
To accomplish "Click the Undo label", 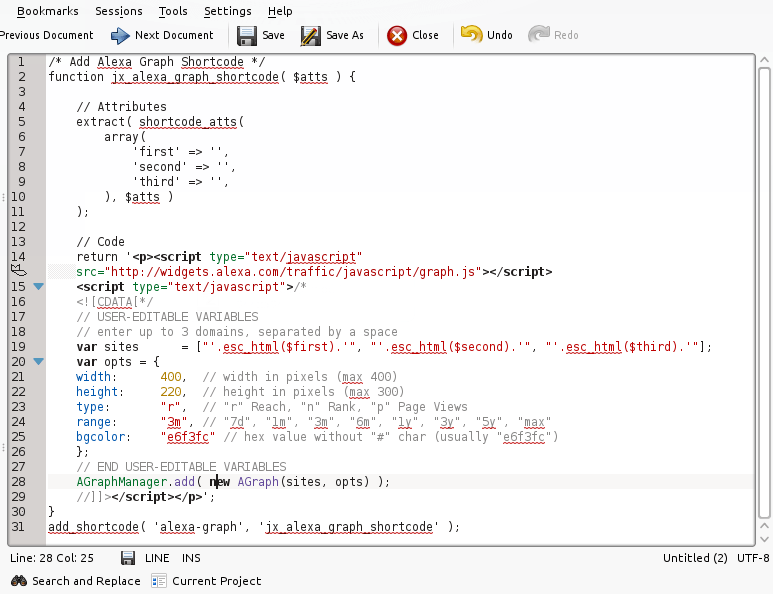I will [499, 35].
